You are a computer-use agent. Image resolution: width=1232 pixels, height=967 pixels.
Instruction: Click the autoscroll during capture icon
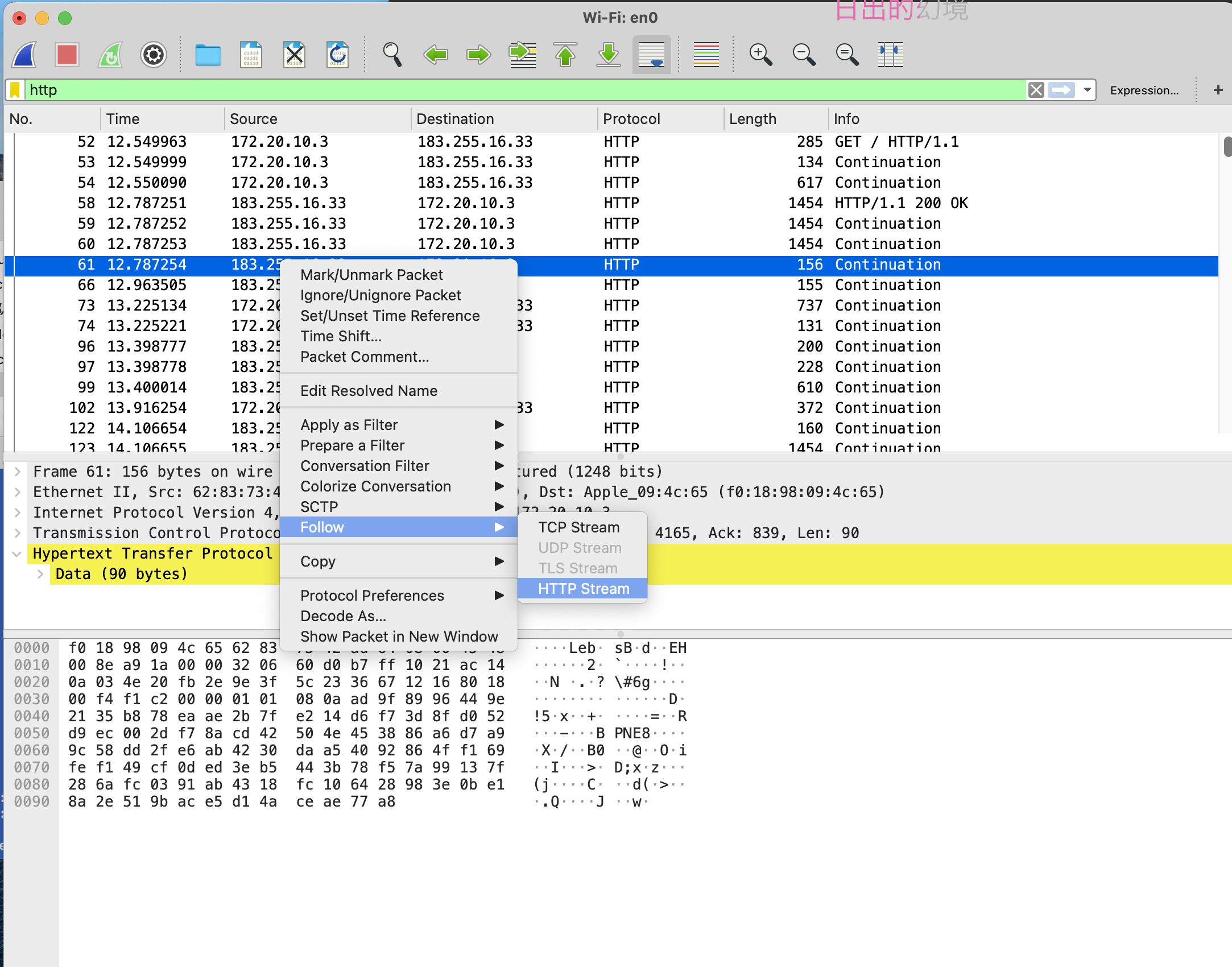(652, 54)
